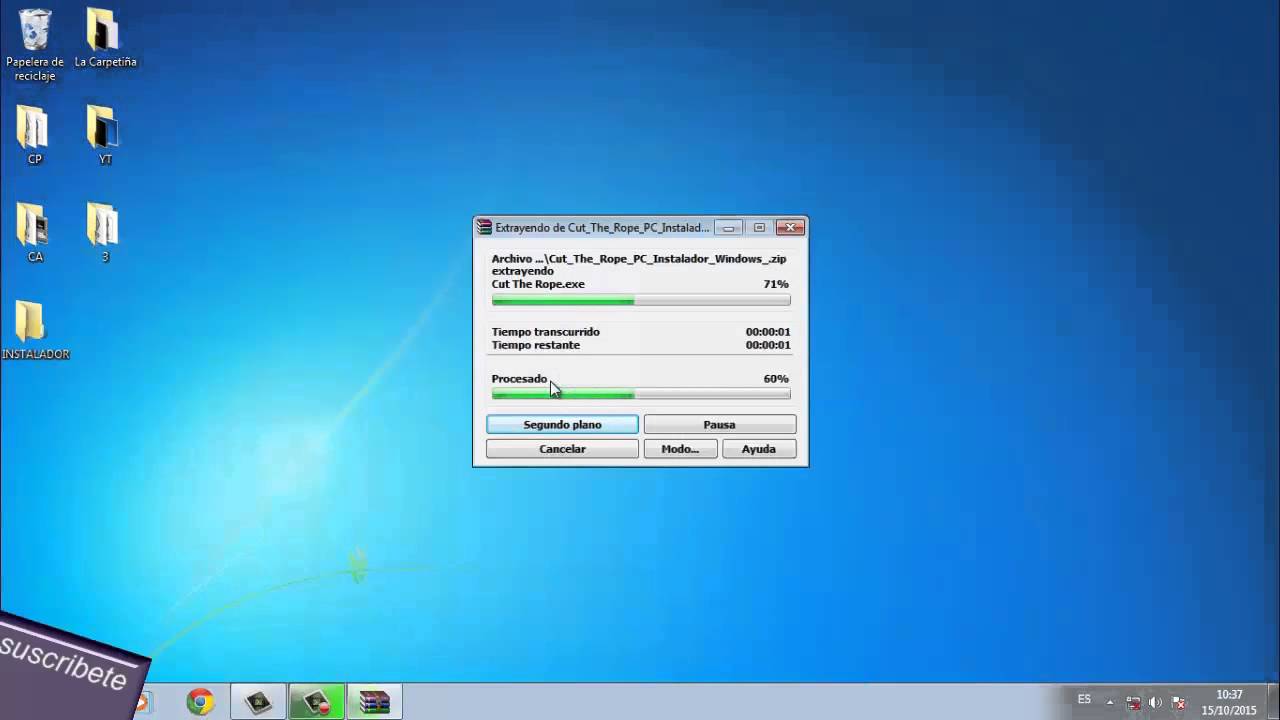The image size is (1280, 720).
Task: Open the Papelera de reciclaje icon
Action: 35,45
